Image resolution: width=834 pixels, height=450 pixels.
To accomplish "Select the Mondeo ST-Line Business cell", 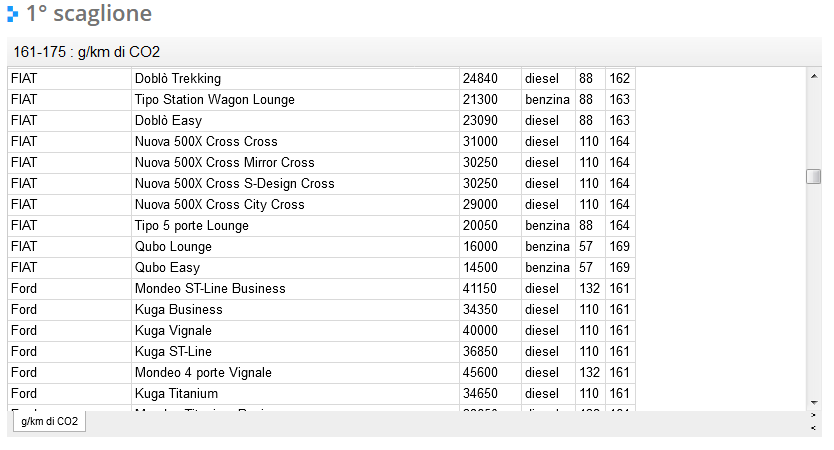I will point(295,289).
